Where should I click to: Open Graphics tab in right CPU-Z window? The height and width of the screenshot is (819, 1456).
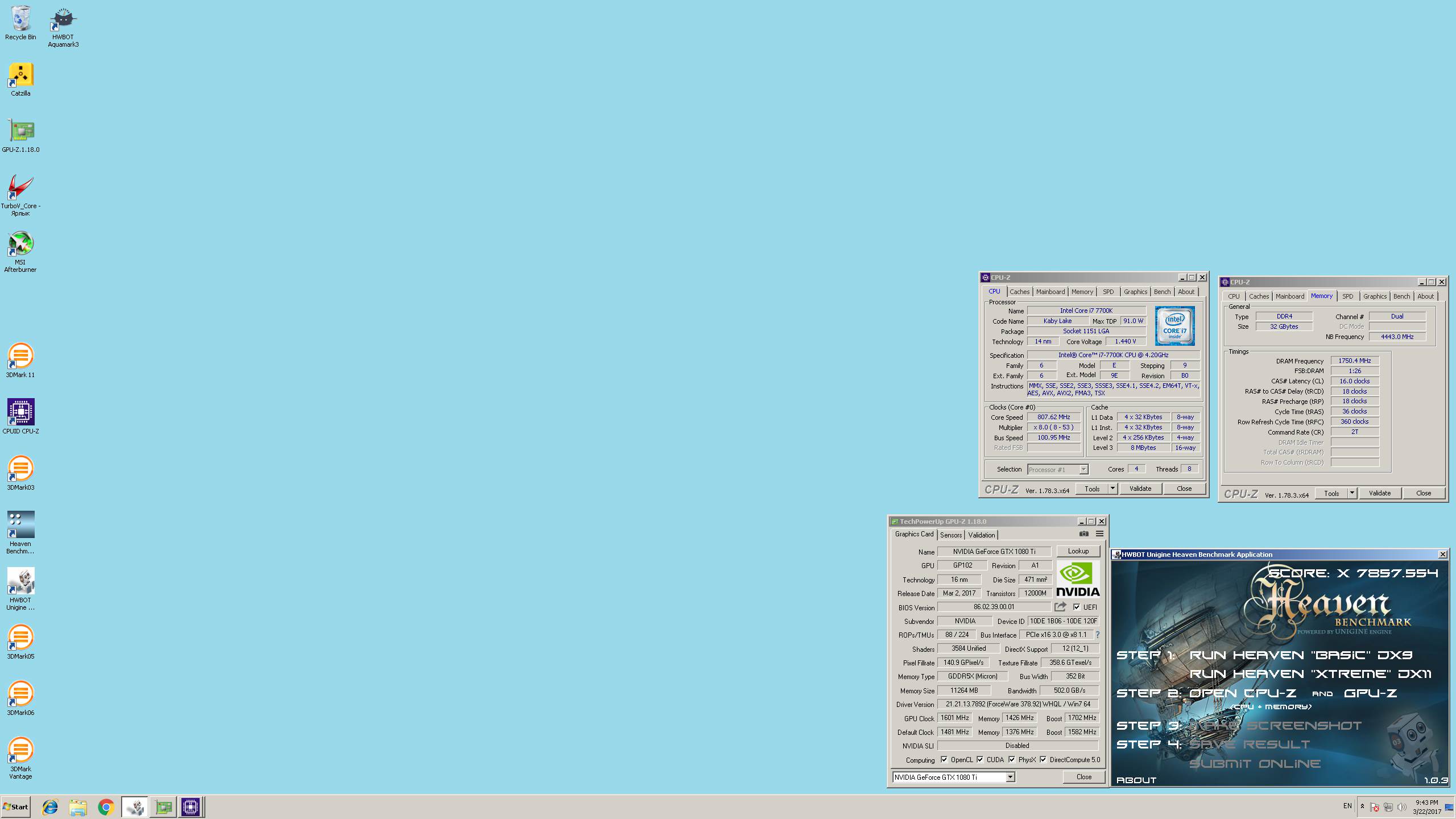click(x=1375, y=296)
